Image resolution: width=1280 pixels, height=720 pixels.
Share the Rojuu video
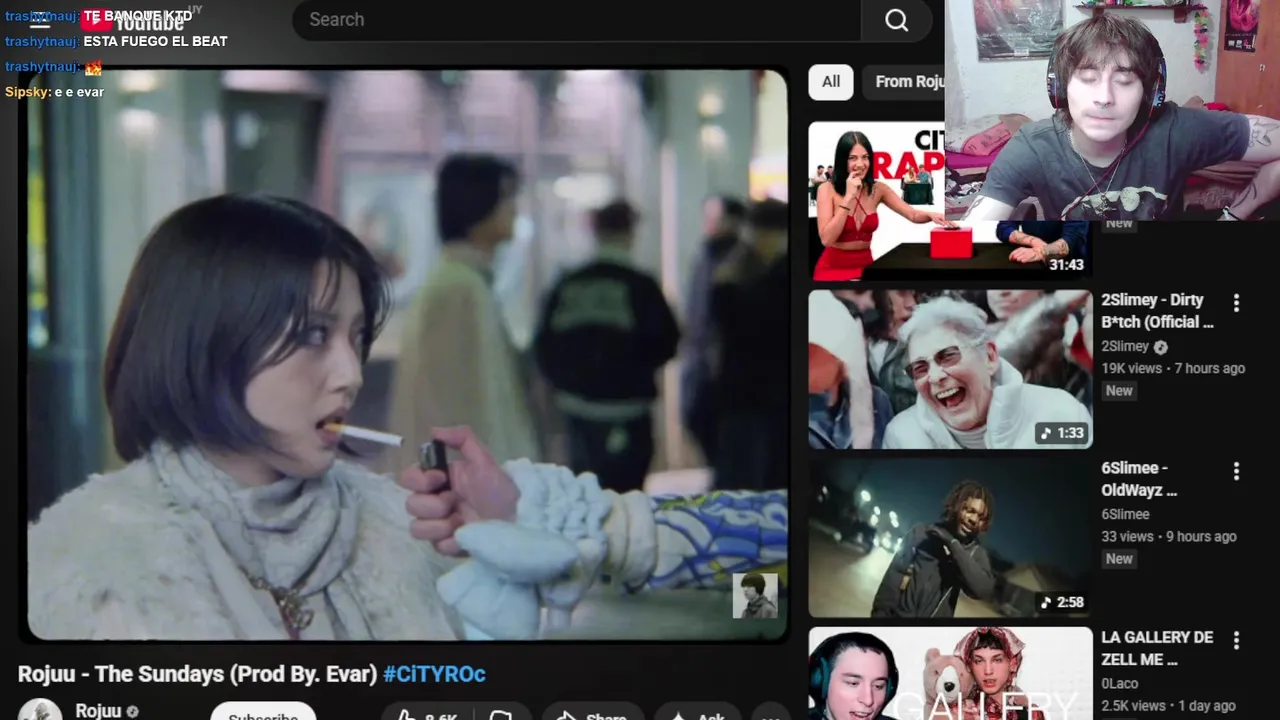[x=591, y=714]
